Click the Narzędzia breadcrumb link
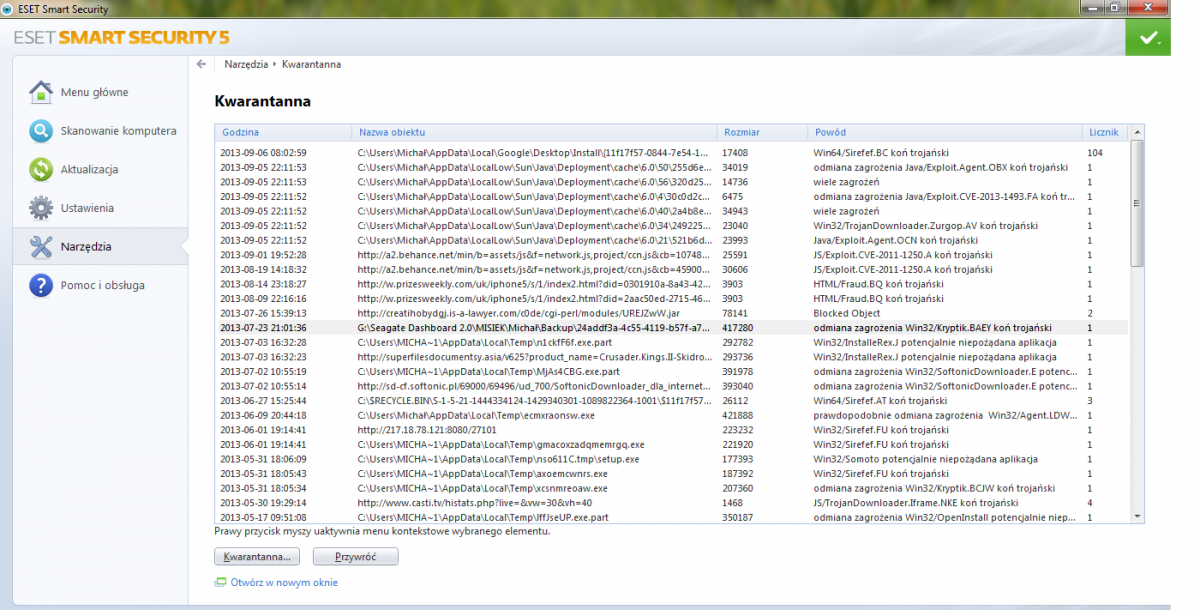This screenshot has height=610, width=1200. coord(246,64)
